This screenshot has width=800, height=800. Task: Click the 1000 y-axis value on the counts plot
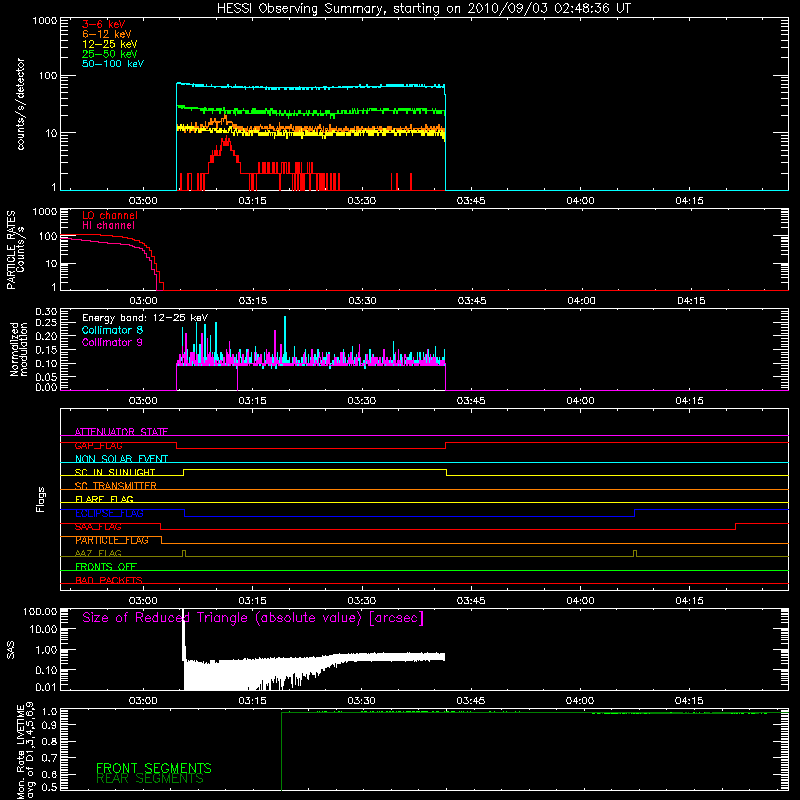45,21
